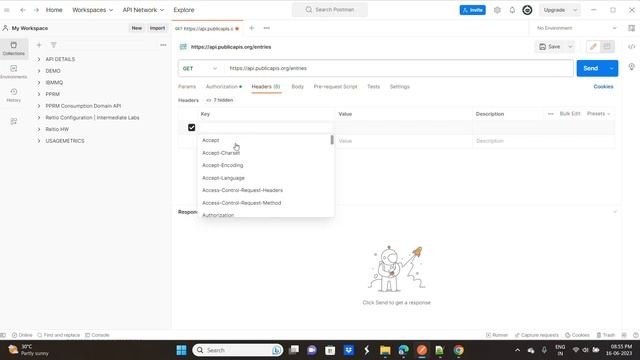Show the 7 hidden headers
This screenshot has width=640, height=360.
click(x=220, y=100)
